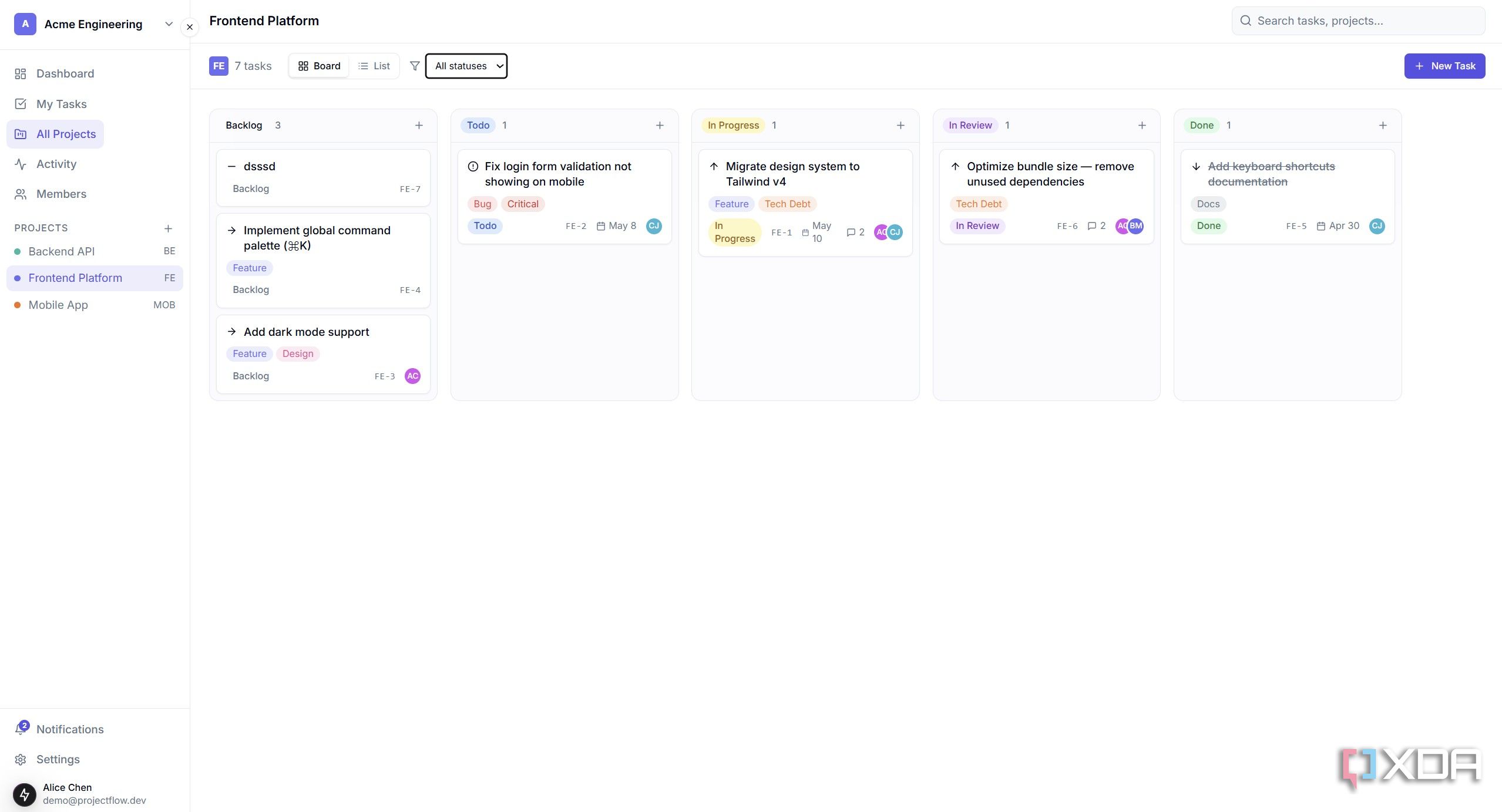Expand the Acme Engineering workspace switcher

pyautogui.click(x=94, y=24)
